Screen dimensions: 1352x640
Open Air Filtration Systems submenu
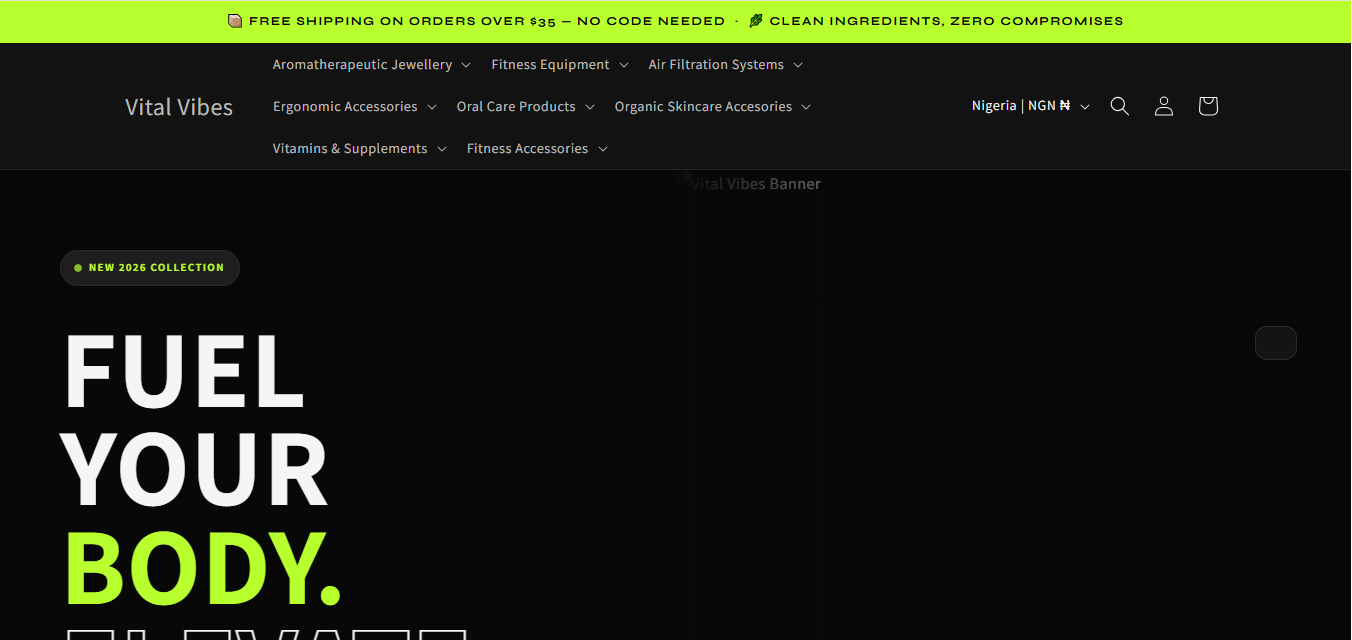click(725, 64)
